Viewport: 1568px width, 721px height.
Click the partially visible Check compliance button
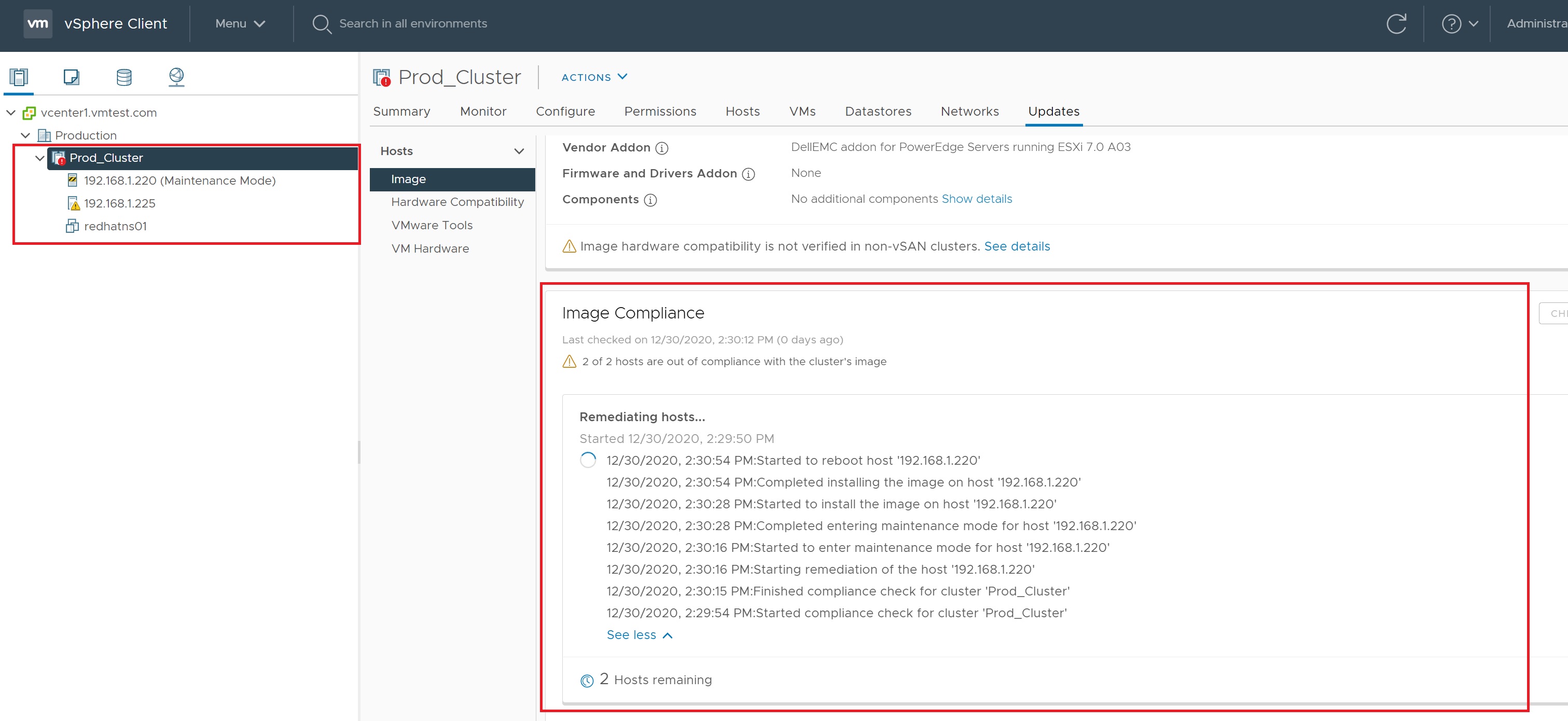[1553, 314]
